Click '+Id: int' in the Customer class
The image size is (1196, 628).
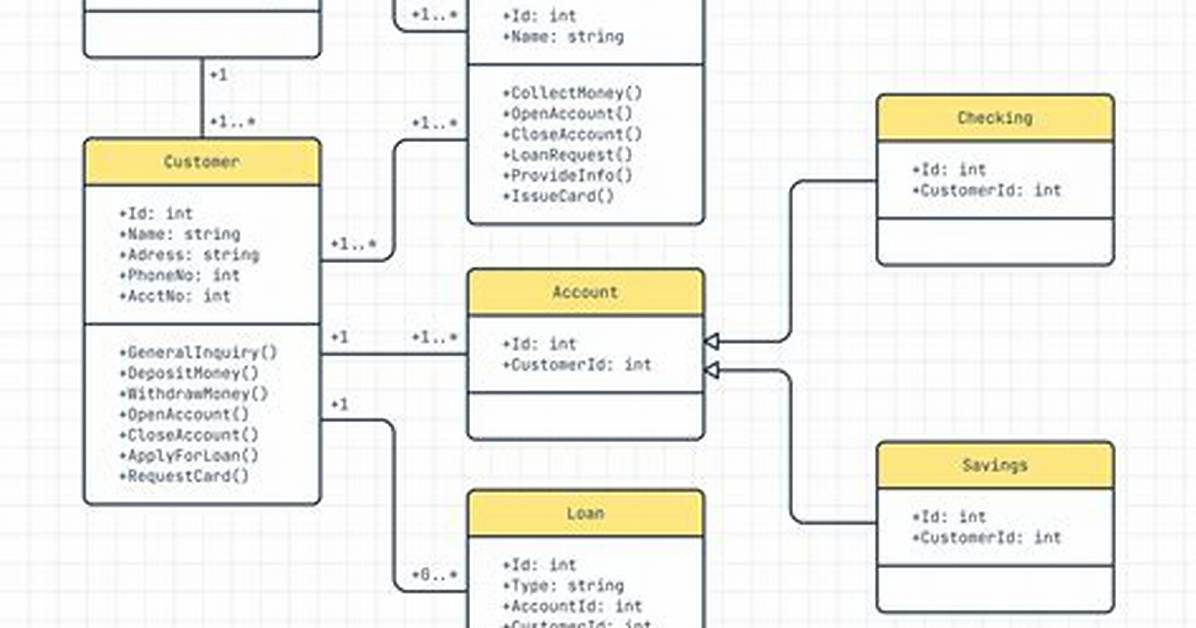[x=156, y=214]
